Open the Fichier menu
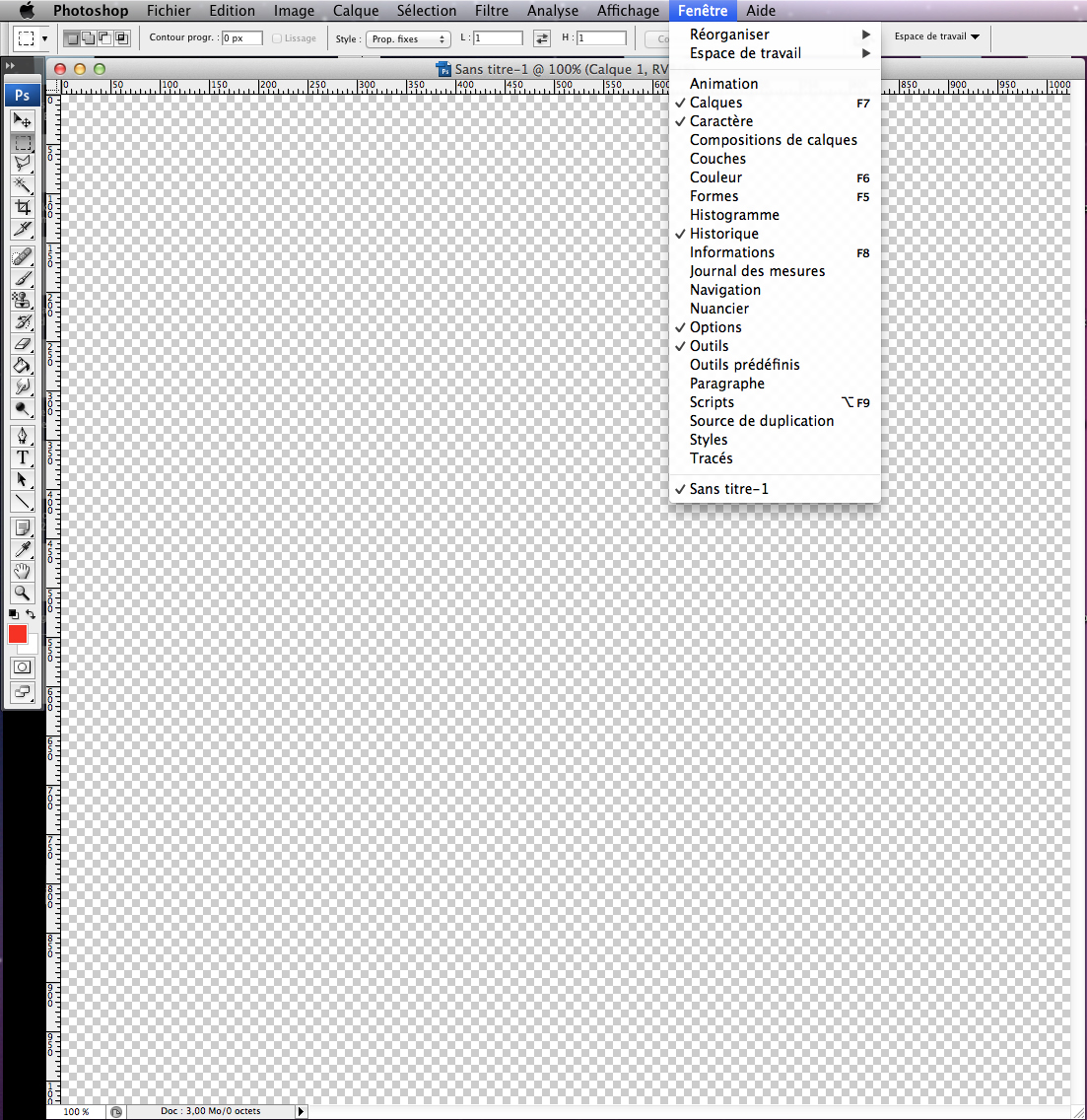The height and width of the screenshot is (1120, 1087). (x=169, y=11)
